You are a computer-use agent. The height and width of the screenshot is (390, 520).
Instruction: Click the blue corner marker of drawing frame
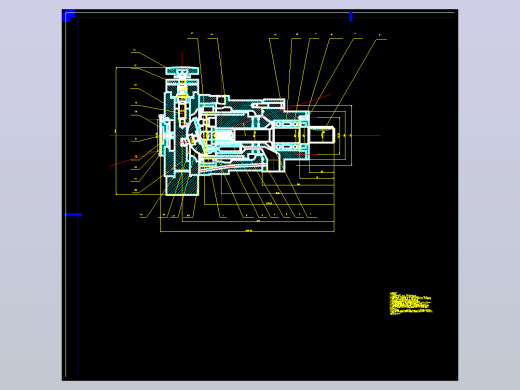(x=69, y=16)
